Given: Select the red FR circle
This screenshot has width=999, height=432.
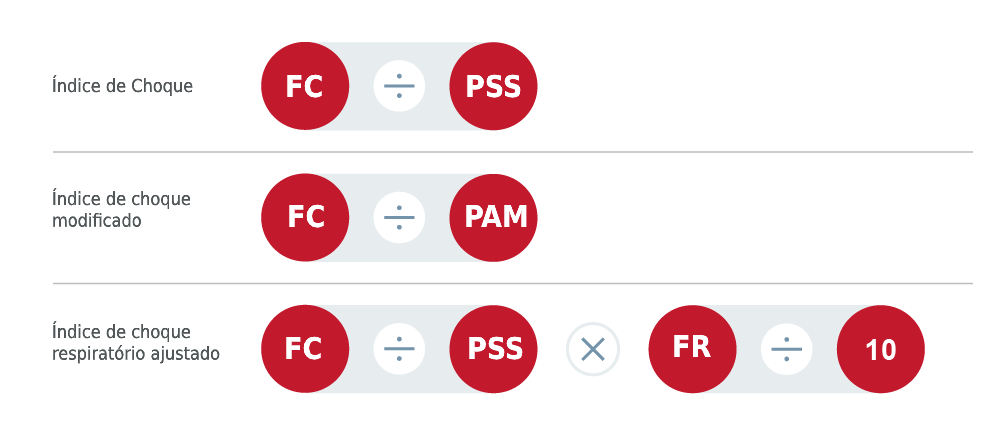Looking at the screenshot, I should pyautogui.click(x=692, y=349).
